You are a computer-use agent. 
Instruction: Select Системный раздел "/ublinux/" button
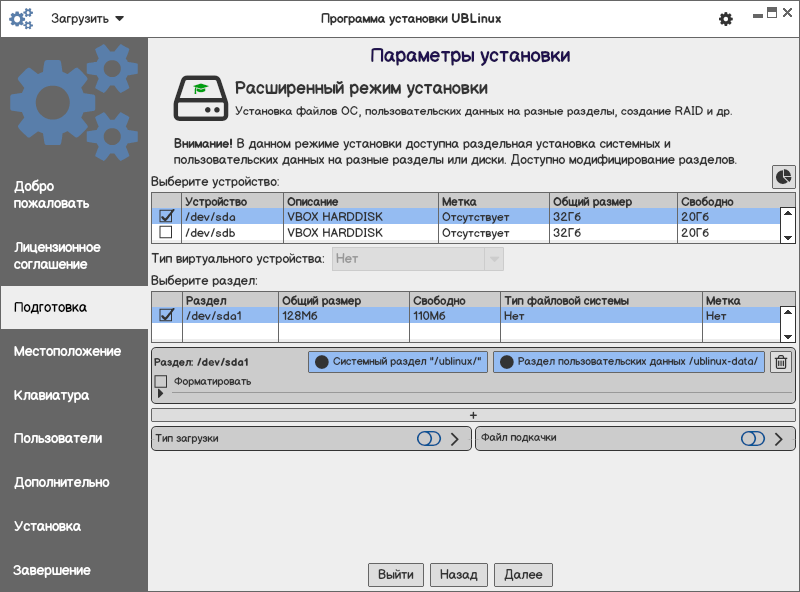398,362
